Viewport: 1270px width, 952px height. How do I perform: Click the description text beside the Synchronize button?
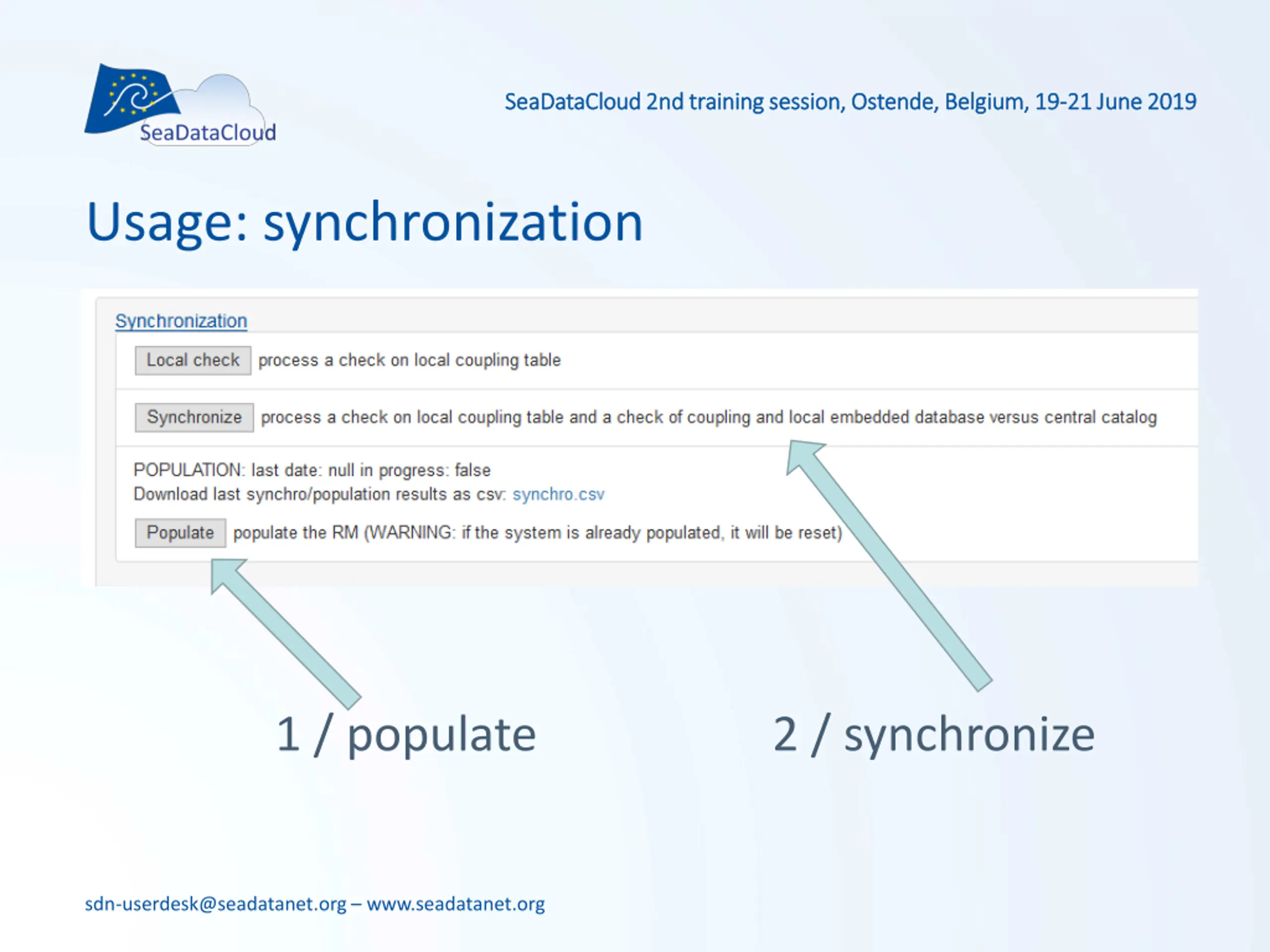(708, 417)
